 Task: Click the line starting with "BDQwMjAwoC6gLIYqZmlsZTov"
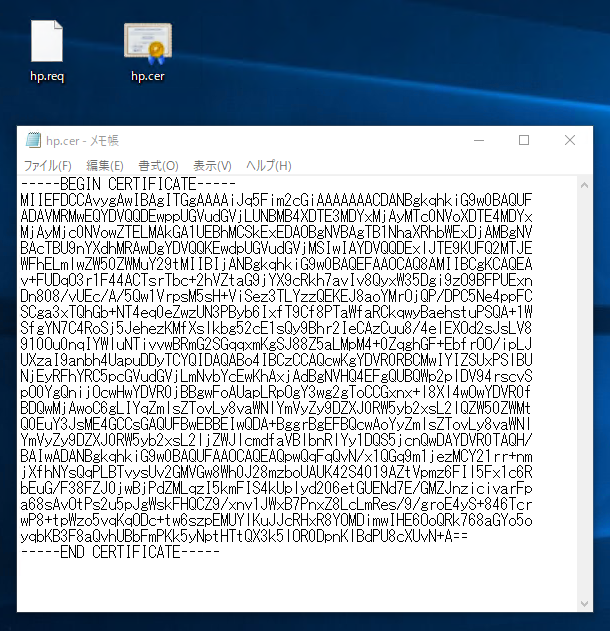click(276, 408)
